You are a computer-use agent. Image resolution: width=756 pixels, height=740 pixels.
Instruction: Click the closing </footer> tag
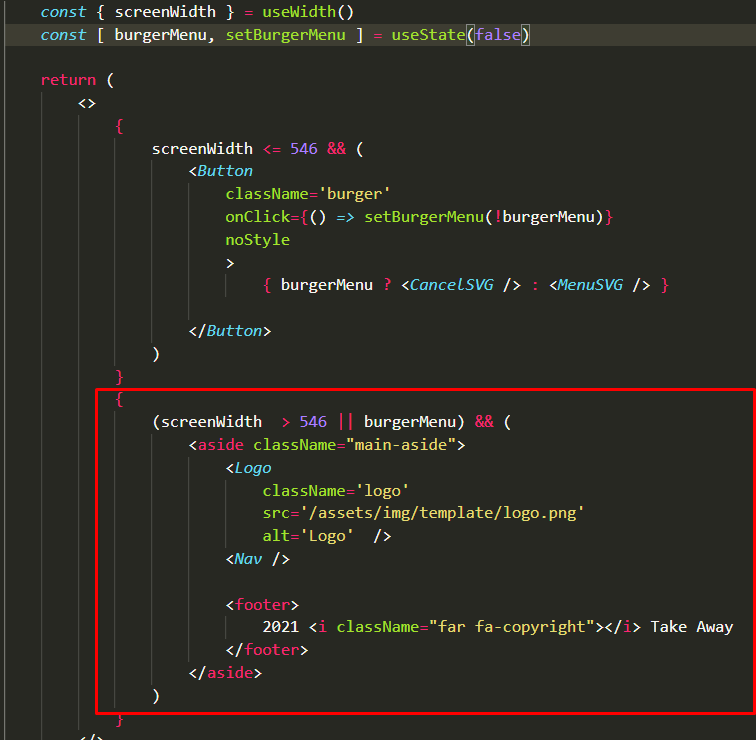267,650
